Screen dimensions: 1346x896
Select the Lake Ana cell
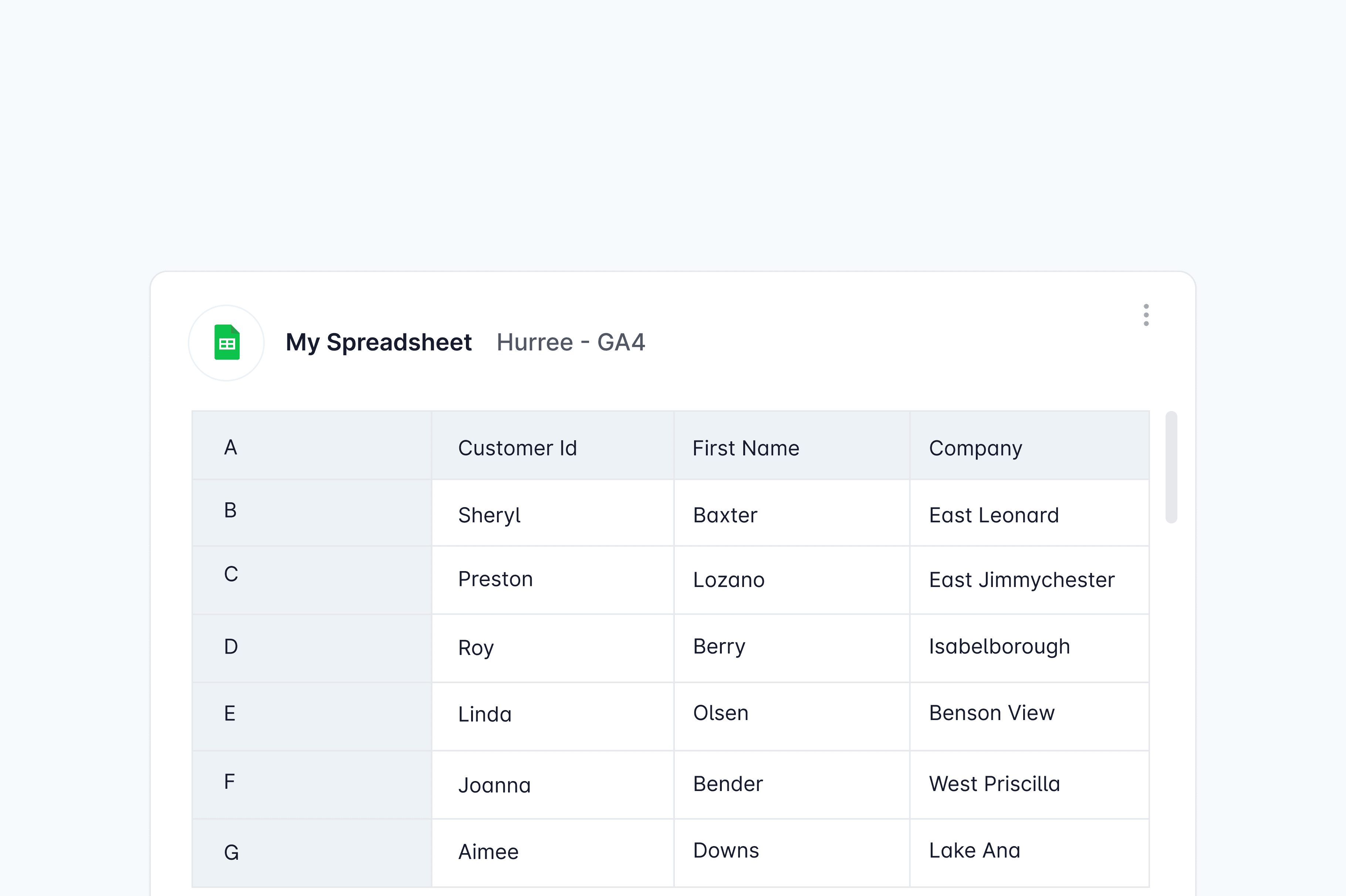(974, 851)
